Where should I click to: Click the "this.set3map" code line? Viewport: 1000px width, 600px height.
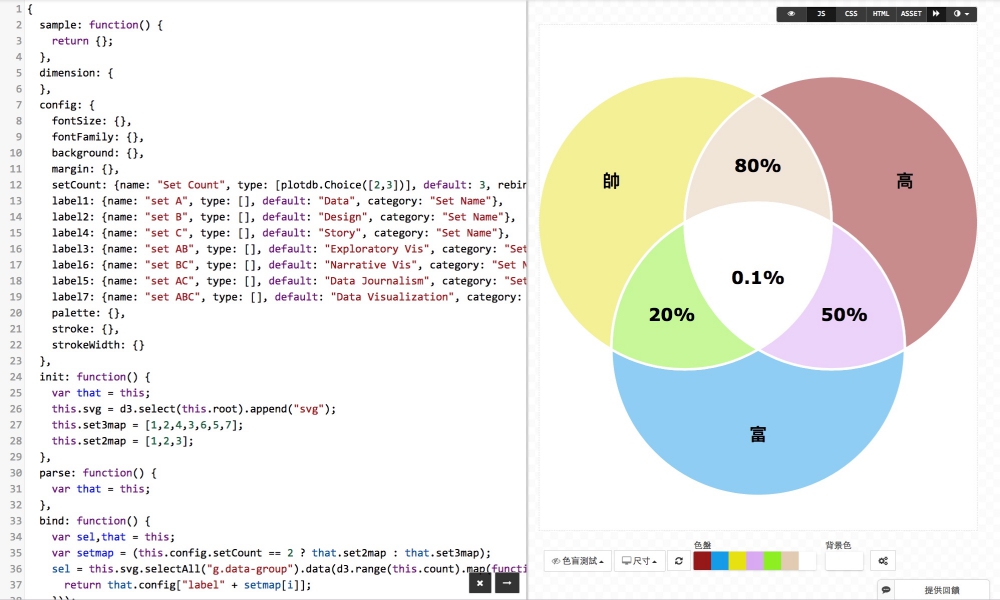coord(147,425)
